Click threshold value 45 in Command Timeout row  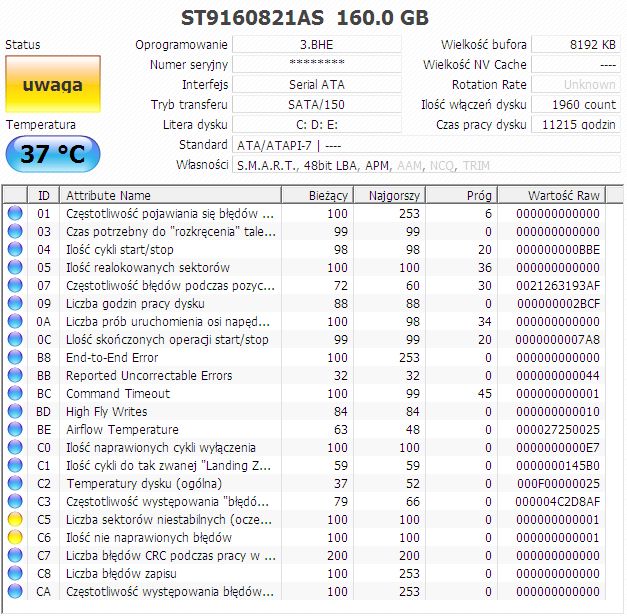(485, 393)
